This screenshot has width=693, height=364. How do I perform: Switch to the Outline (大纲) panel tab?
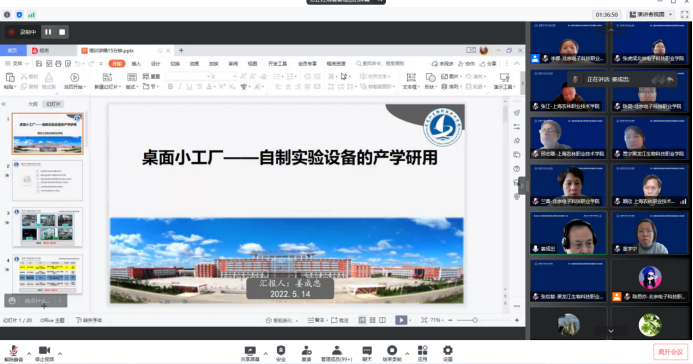pos(33,104)
